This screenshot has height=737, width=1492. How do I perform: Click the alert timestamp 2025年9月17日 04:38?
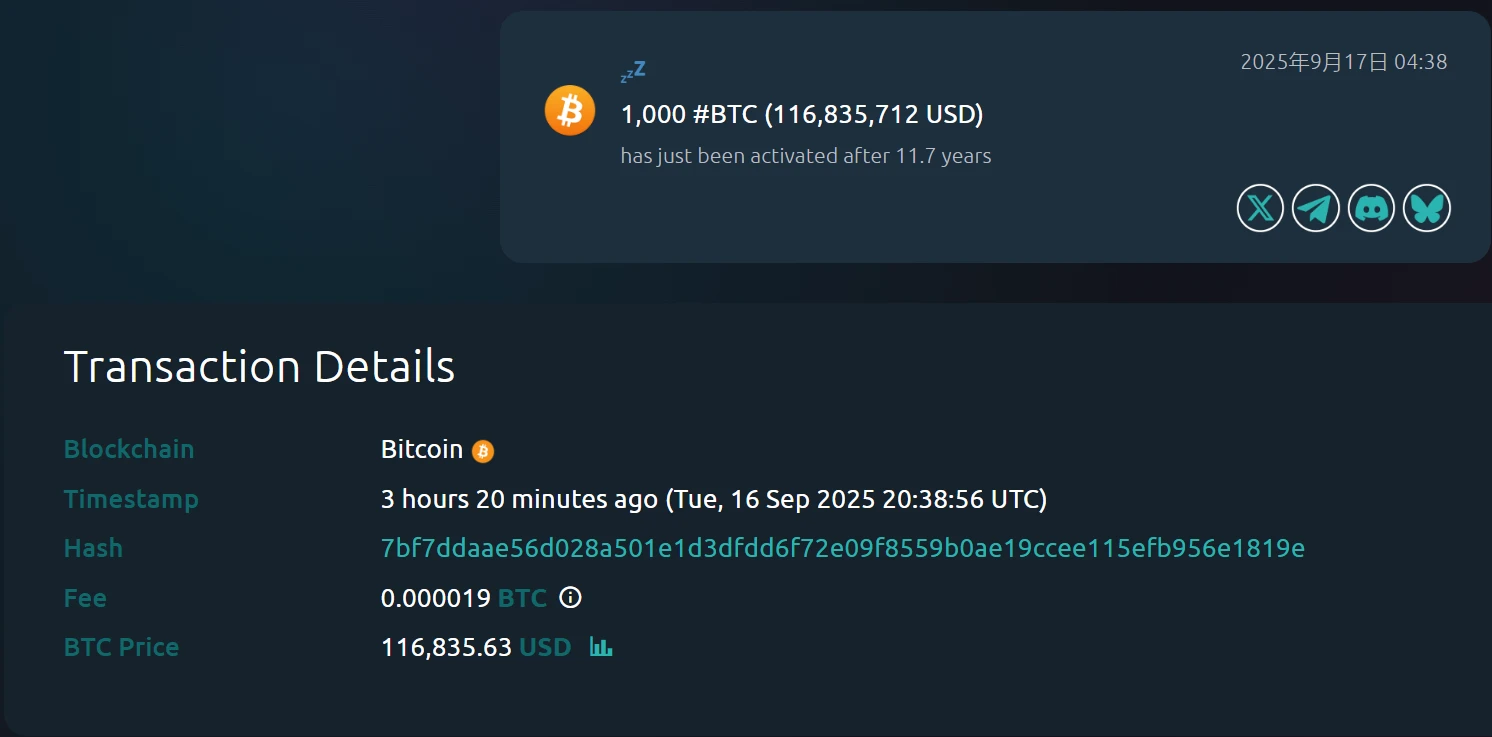(1345, 61)
